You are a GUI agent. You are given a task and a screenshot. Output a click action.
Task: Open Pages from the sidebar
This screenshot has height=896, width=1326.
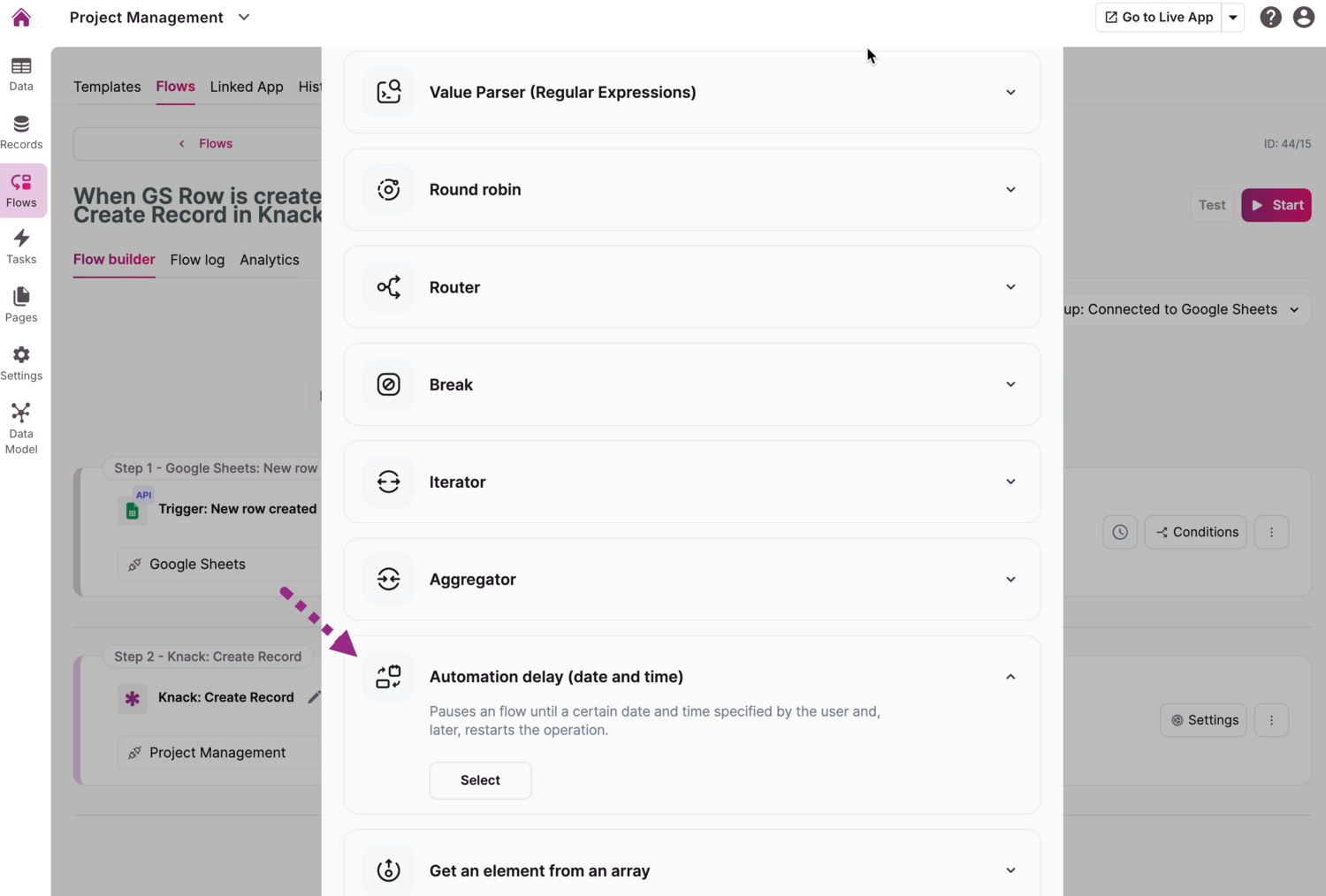21,305
